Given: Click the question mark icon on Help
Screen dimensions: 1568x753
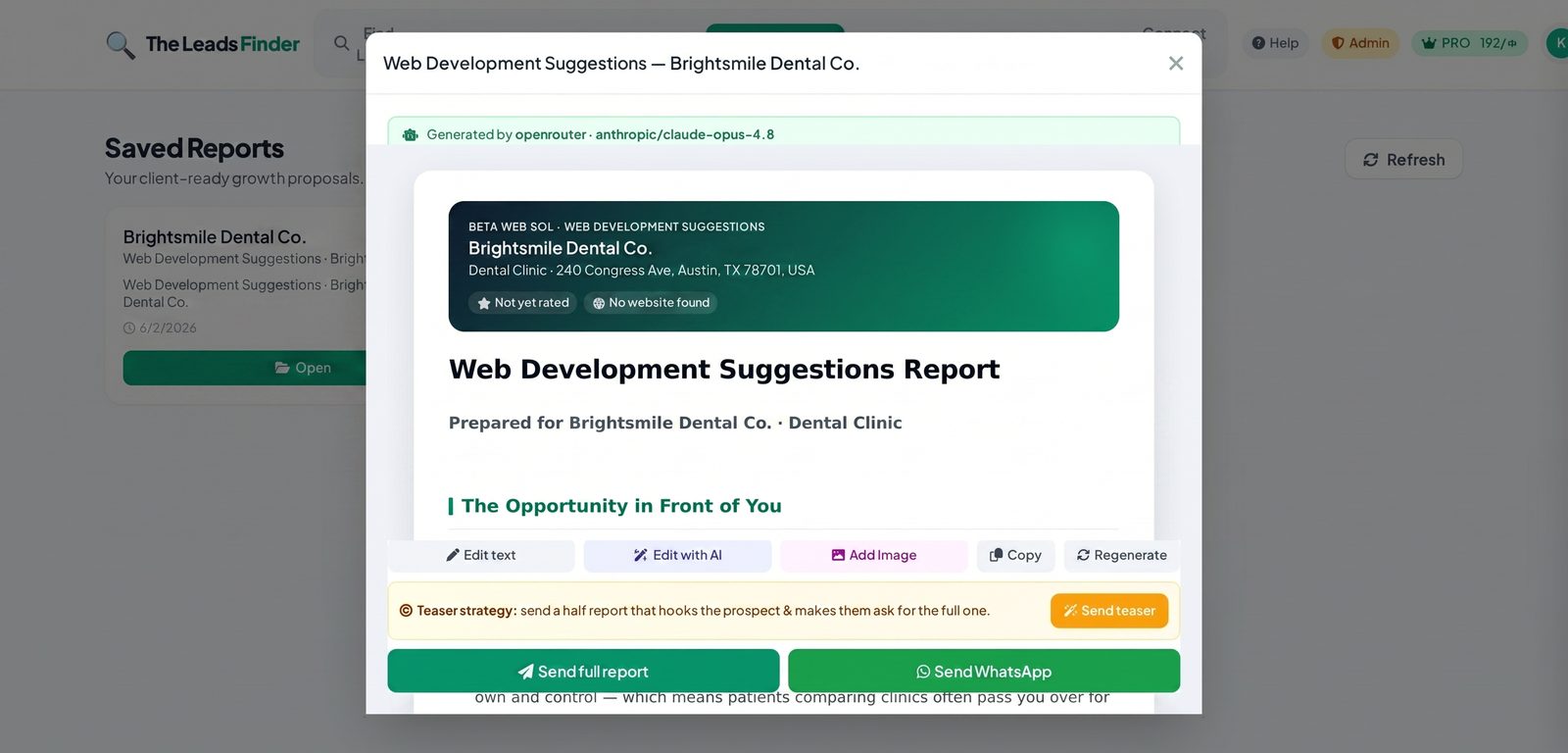Looking at the screenshot, I should 1258,43.
